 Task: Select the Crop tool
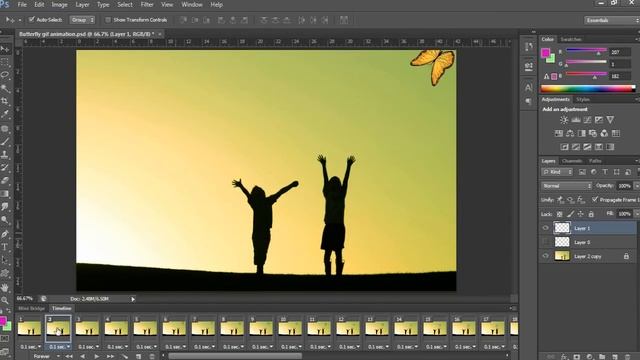click(5, 101)
